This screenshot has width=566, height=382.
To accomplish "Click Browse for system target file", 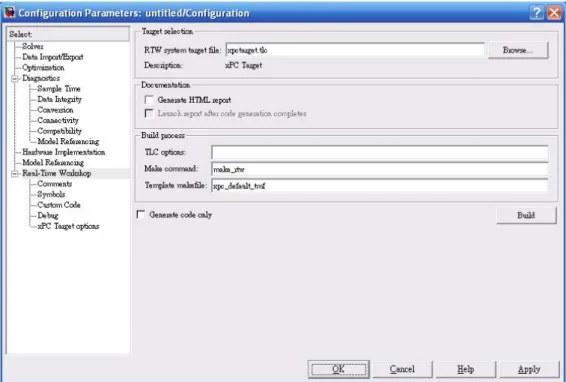I will 518,50.
